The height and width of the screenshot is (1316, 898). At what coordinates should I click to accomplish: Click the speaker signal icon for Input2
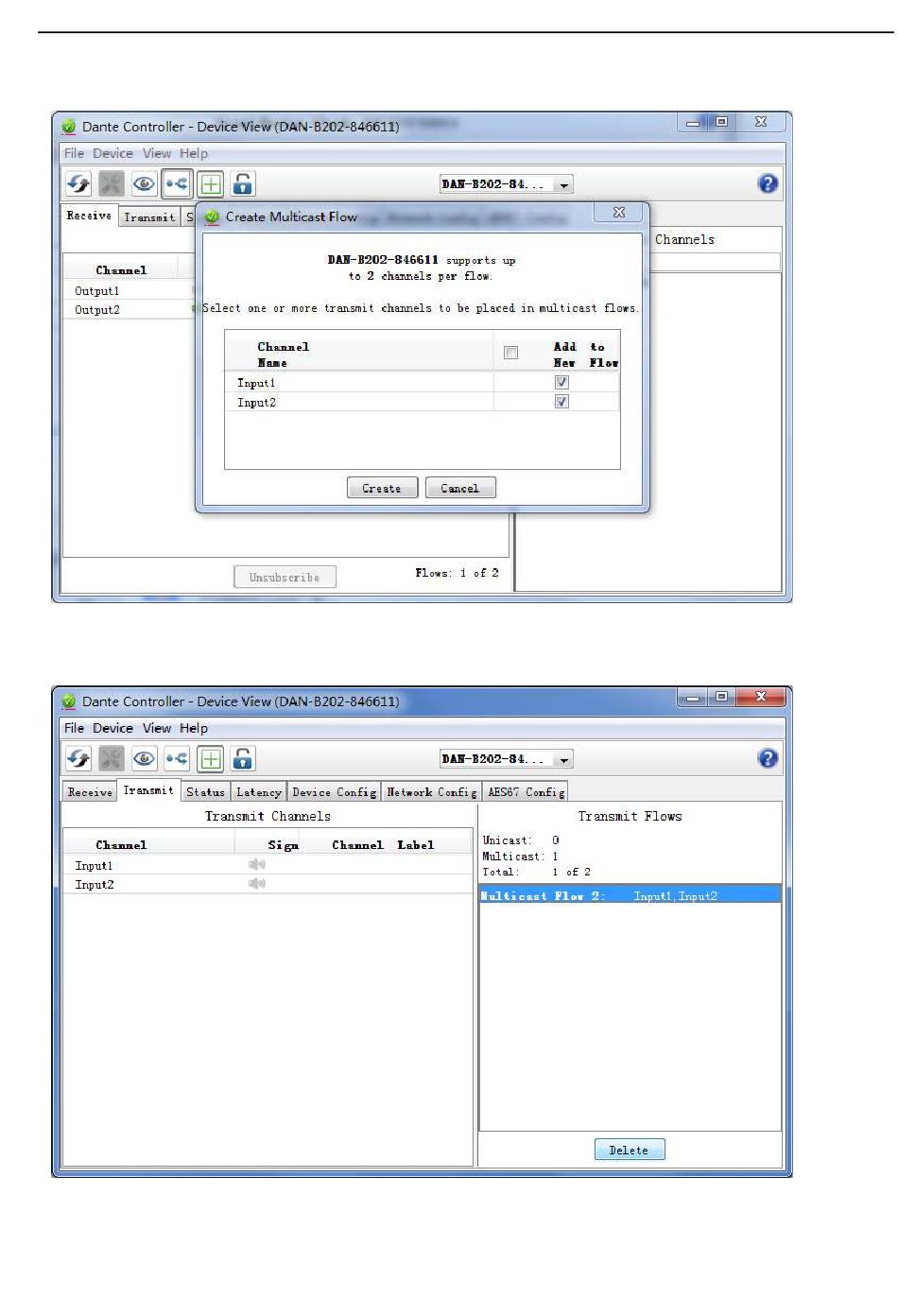point(256,883)
